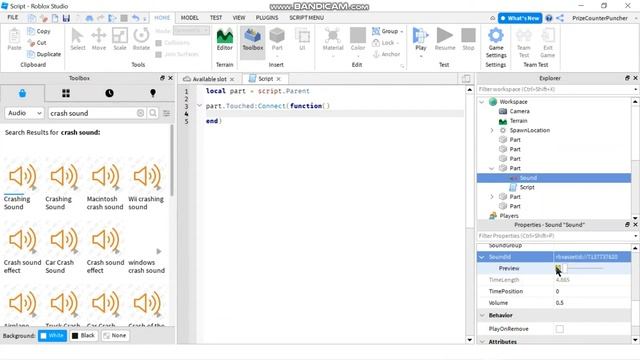Close the Script editor tab

point(279,79)
